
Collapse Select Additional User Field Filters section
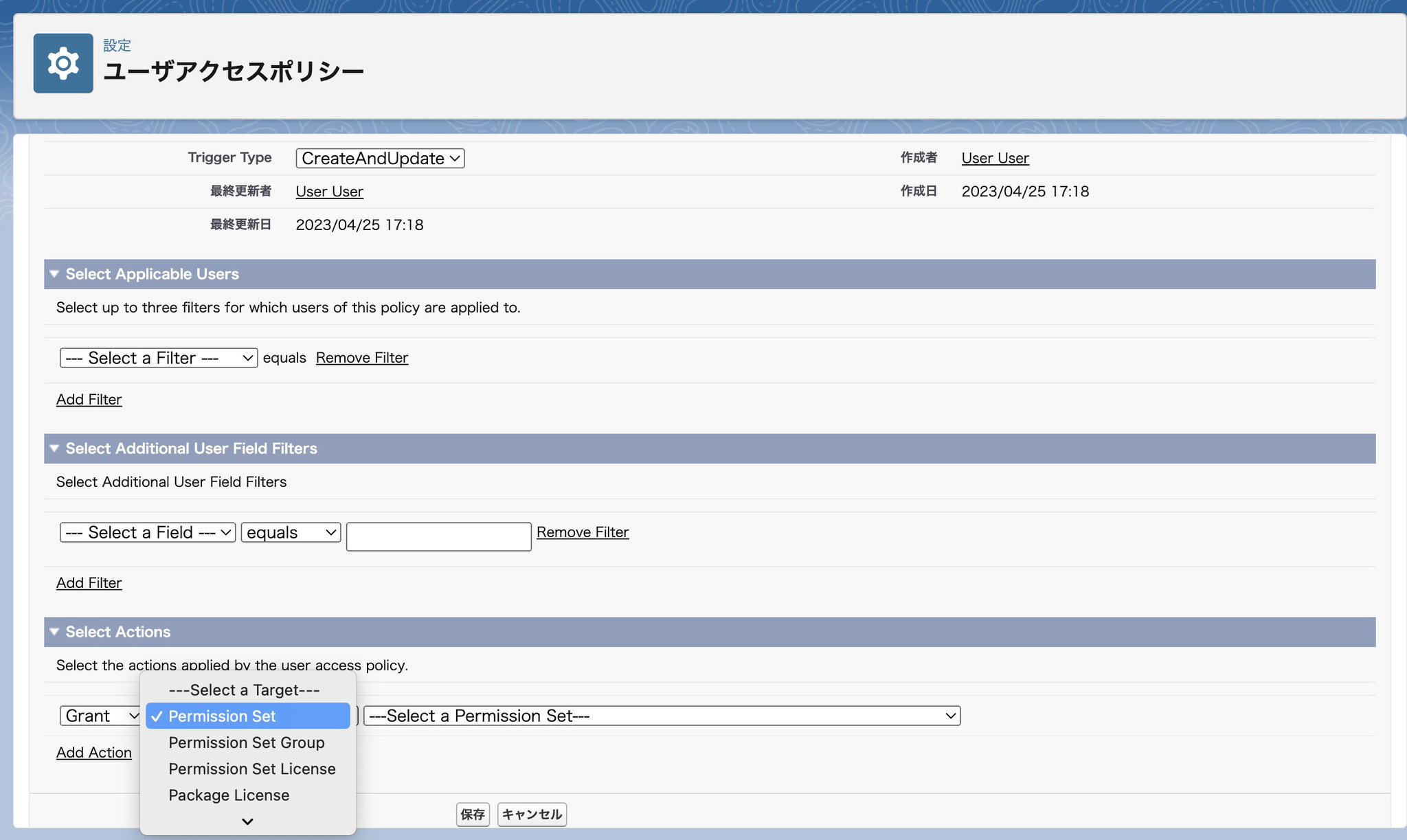click(x=54, y=449)
